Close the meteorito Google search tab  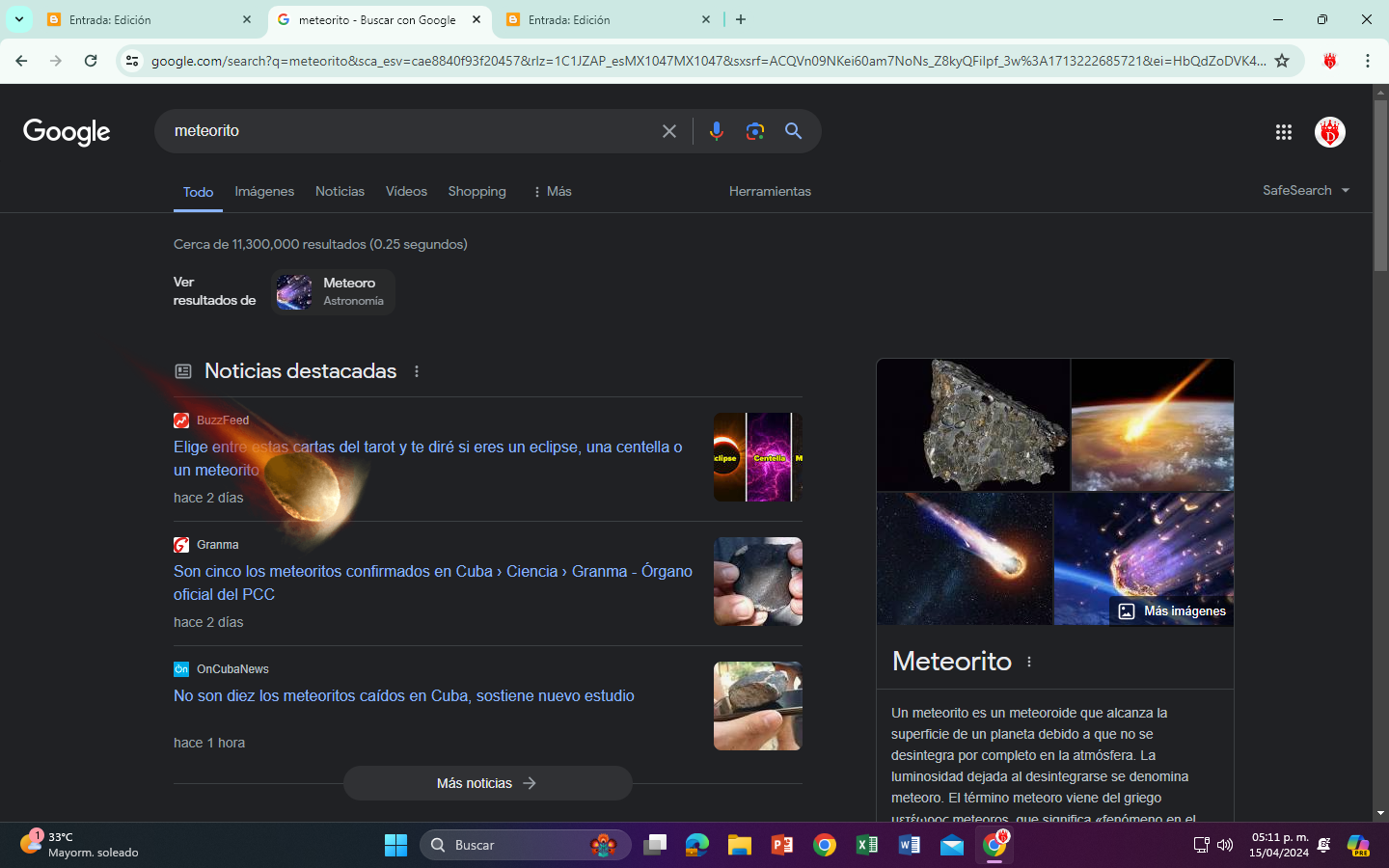click(477, 19)
